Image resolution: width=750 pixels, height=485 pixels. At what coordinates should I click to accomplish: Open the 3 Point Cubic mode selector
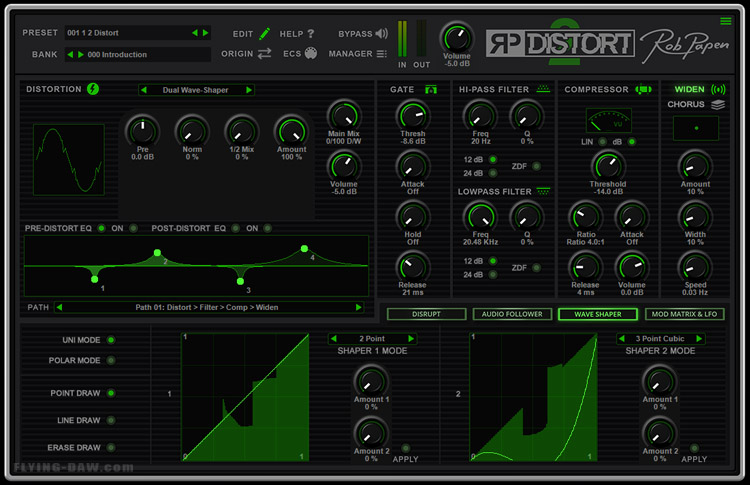pyautogui.click(x=660, y=339)
